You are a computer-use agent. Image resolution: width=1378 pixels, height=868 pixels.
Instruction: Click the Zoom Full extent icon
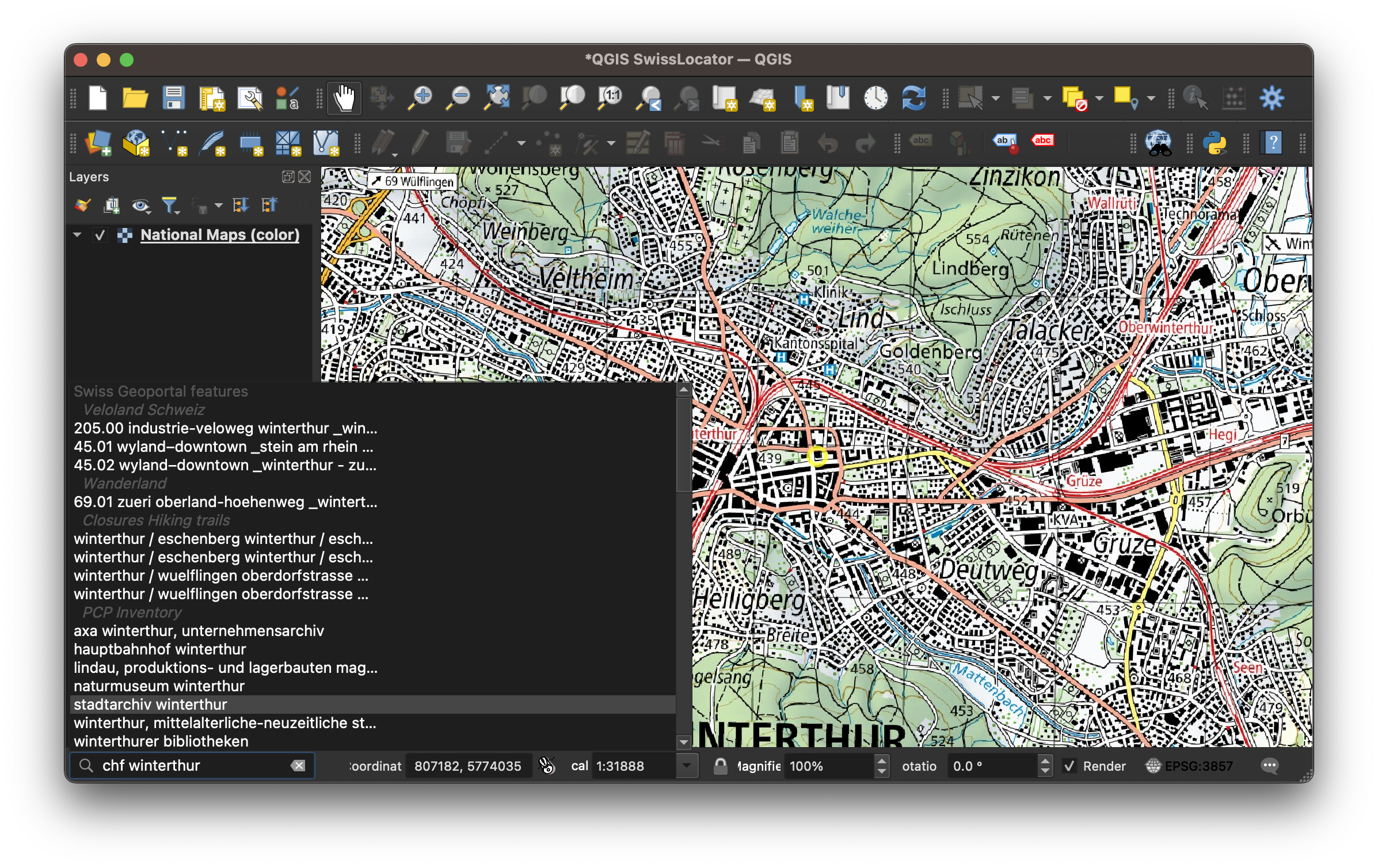pos(497,98)
